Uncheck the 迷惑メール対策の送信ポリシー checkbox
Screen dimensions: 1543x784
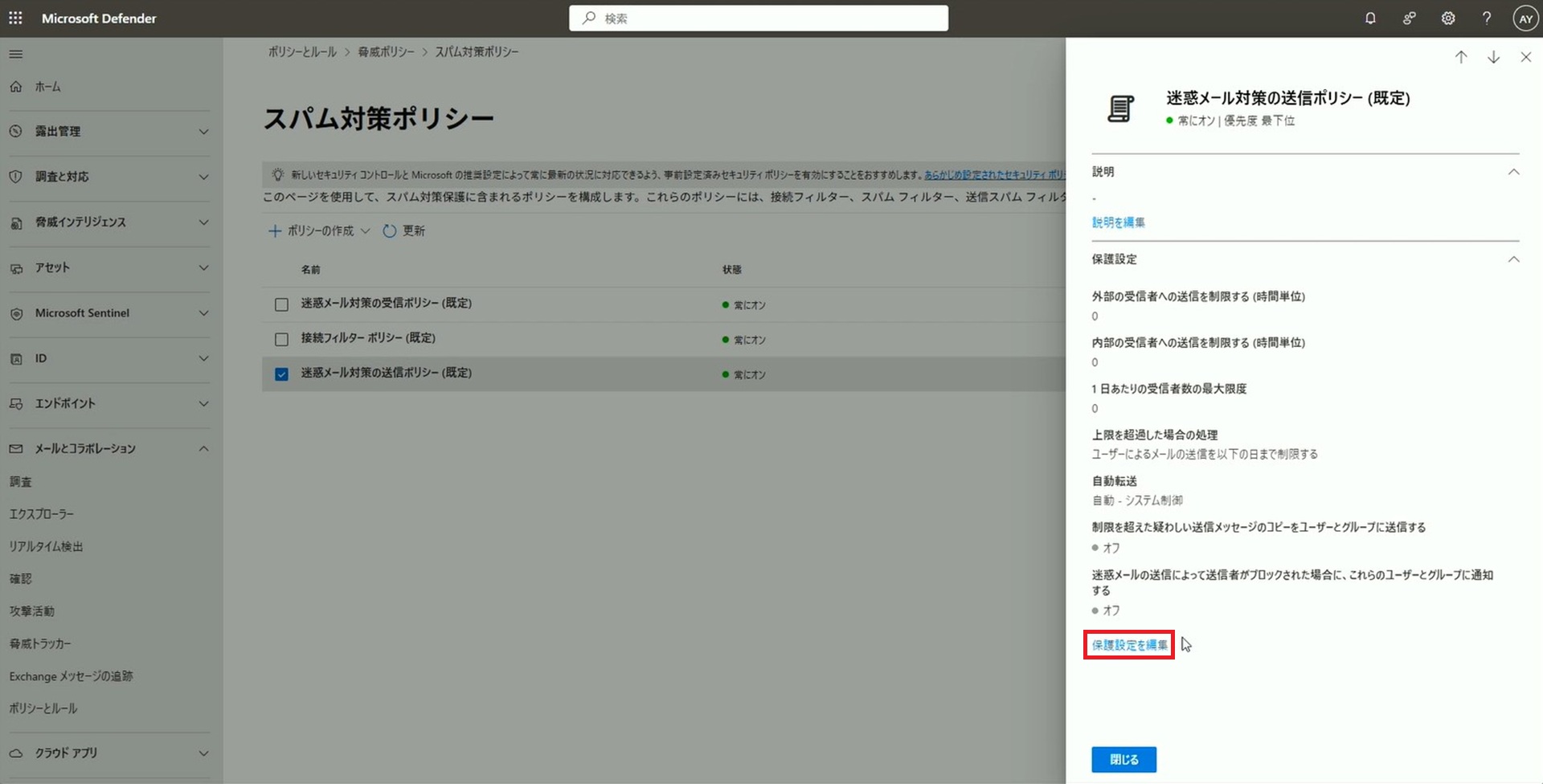coord(281,374)
